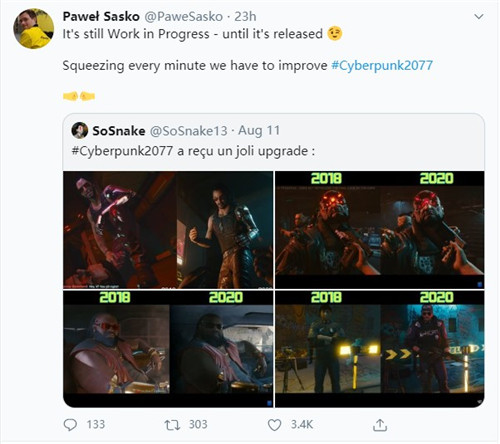The image size is (500, 444).
Task: View the Johnny Silverhand comparison image
Action: pyautogui.click(x=168, y=230)
